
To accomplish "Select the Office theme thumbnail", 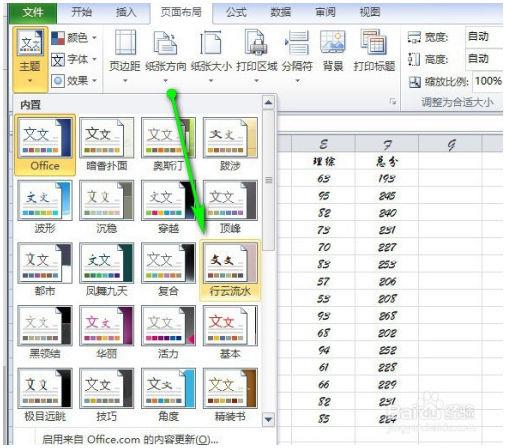I will [x=45, y=145].
